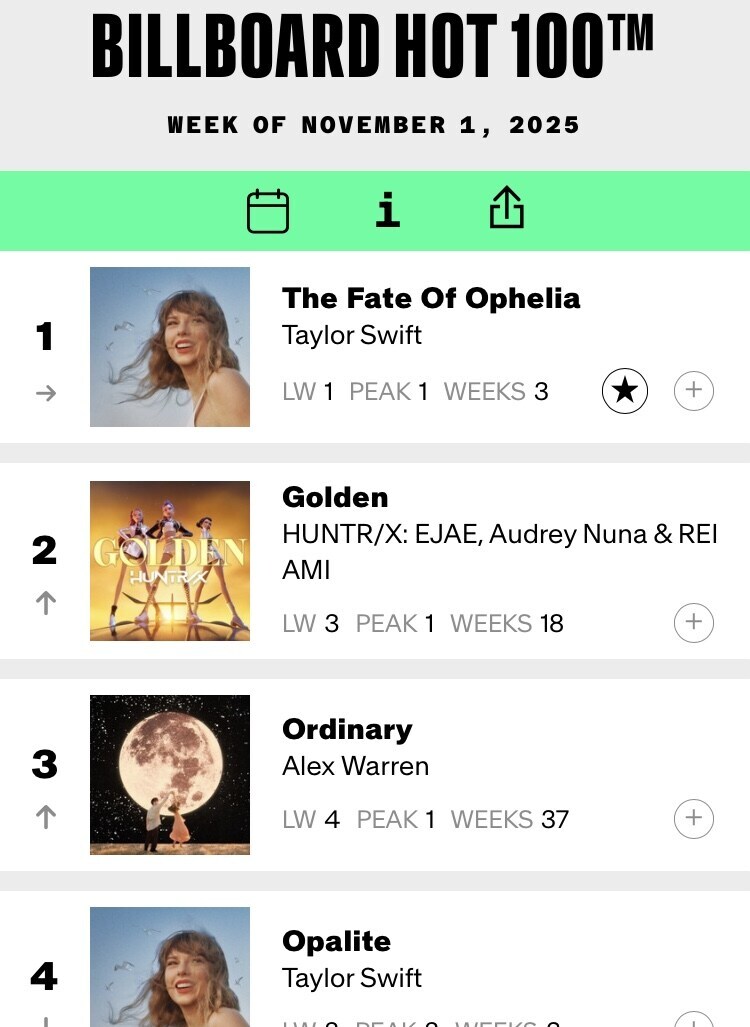The width and height of the screenshot is (750, 1027).
Task: Open the Golden HUNTR/X cover art
Action: 170,561
